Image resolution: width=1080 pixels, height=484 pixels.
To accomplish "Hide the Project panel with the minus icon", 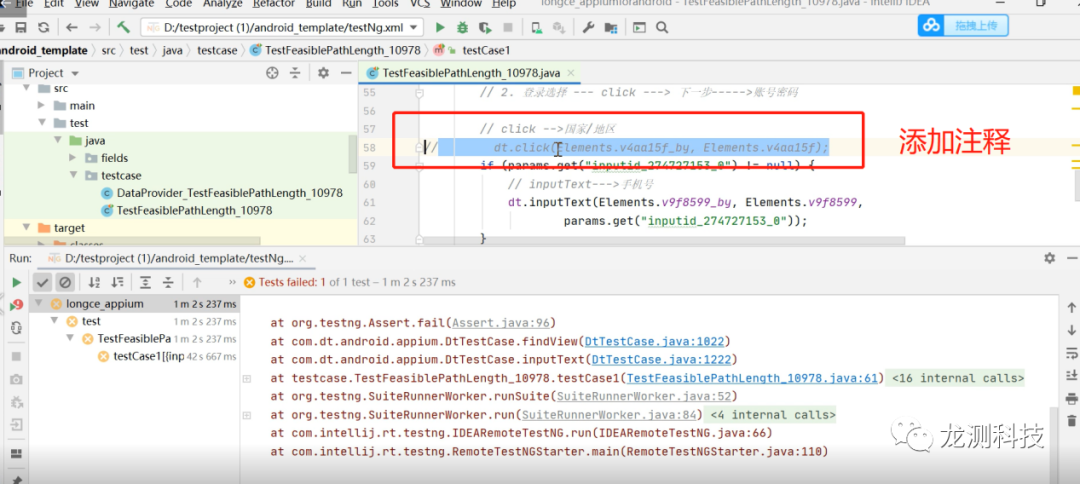I will coord(346,73).
